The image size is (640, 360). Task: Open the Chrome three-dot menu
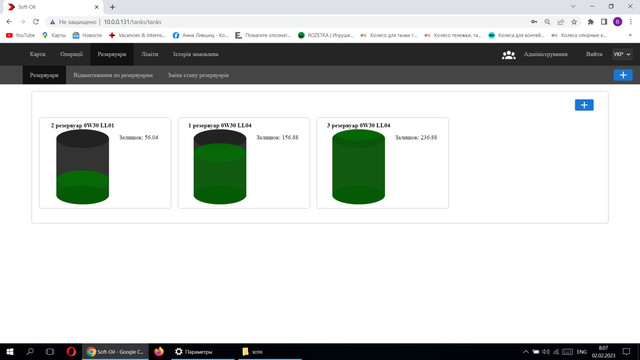pyautogui.click(x=631, y=22)
